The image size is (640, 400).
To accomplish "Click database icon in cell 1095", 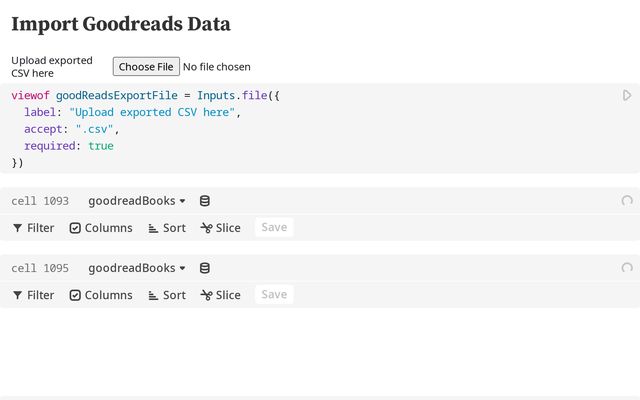I will click(x=205, y=268).
